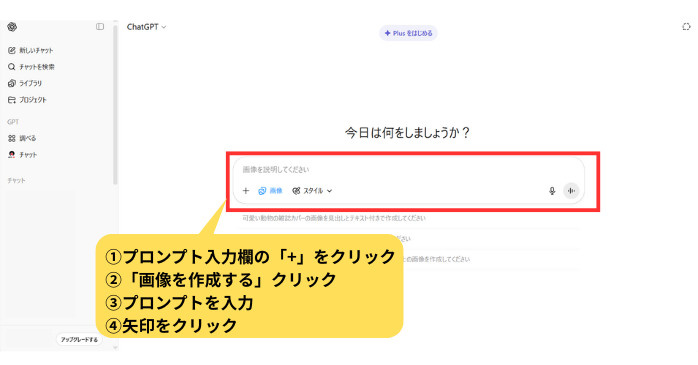Click the folder icon beside プロジェクト
The width and height of the screenshot is (698, 365).
[x=12, y=100]
